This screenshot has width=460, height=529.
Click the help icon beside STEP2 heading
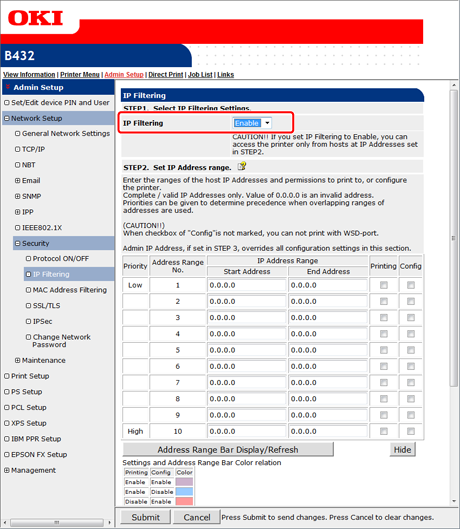click(x=242, y=166)
